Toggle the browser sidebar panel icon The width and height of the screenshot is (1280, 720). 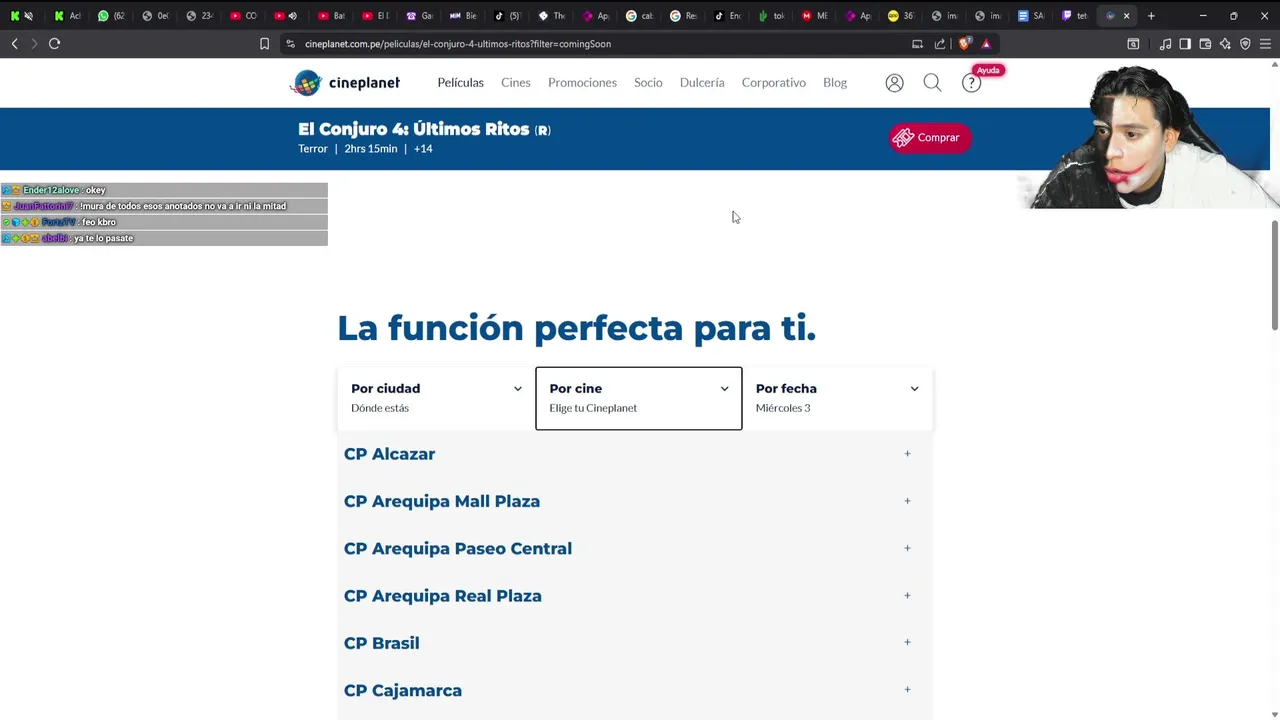[x=1185, y=44]
